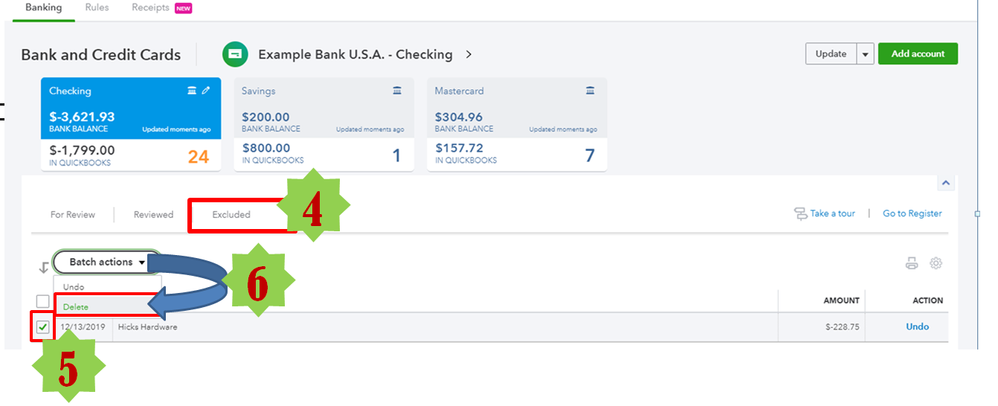Click the Update button
The image size is (998, 406).
click(831, 54)
